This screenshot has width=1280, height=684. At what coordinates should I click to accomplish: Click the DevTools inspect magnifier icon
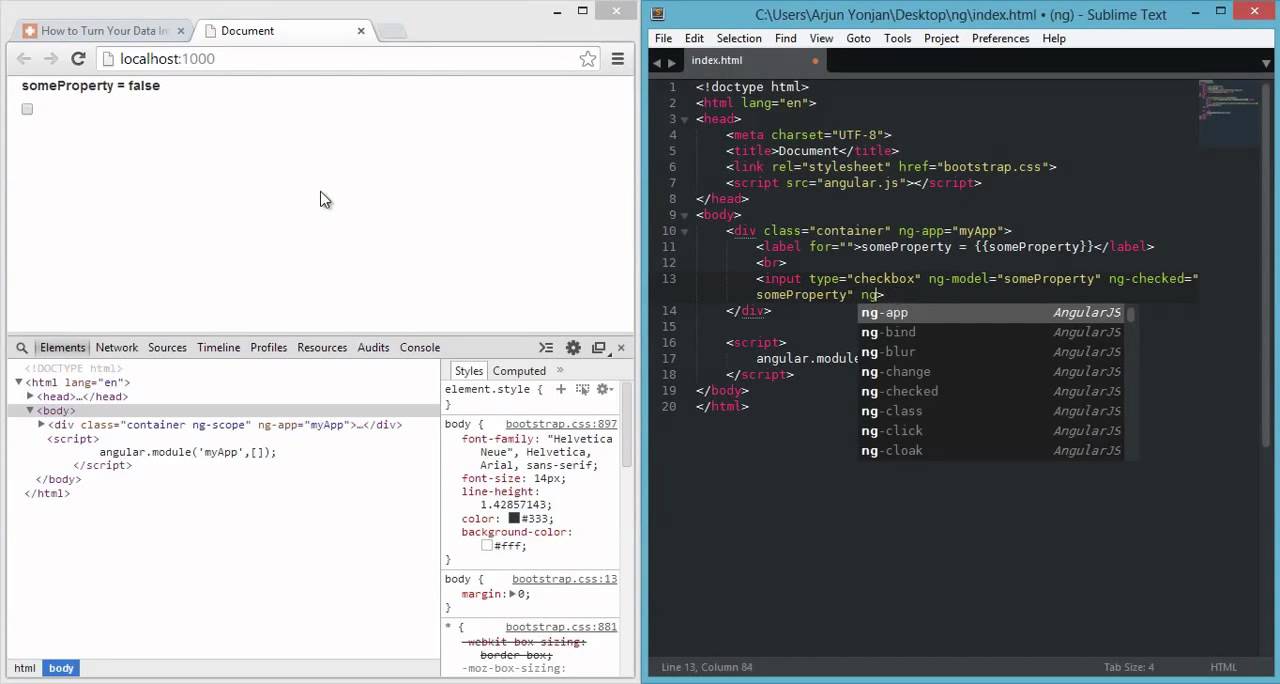pyautogui.click(x=22, y=348)
